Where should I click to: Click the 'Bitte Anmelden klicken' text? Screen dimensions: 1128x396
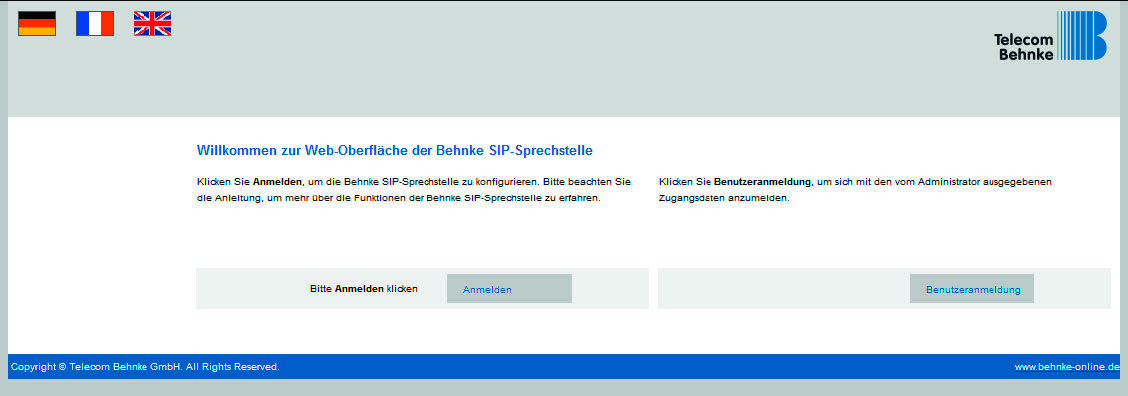coord(363,289)
